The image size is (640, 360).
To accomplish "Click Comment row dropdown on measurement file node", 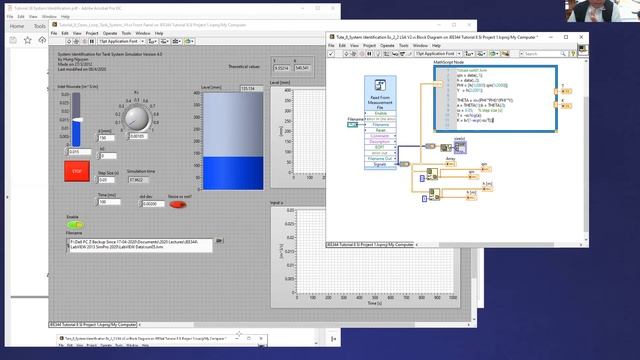I will click(380, 136).
